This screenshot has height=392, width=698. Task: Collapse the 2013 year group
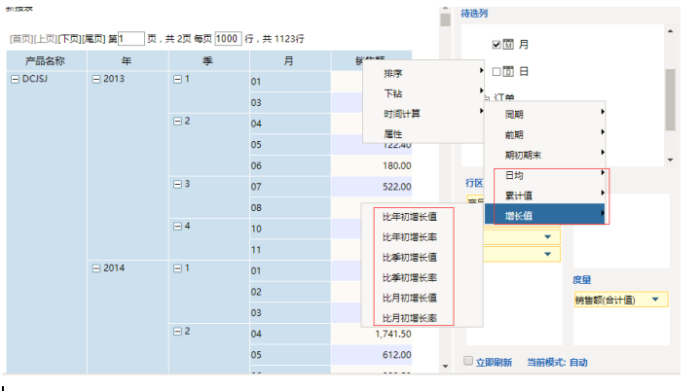click(96, 79)
